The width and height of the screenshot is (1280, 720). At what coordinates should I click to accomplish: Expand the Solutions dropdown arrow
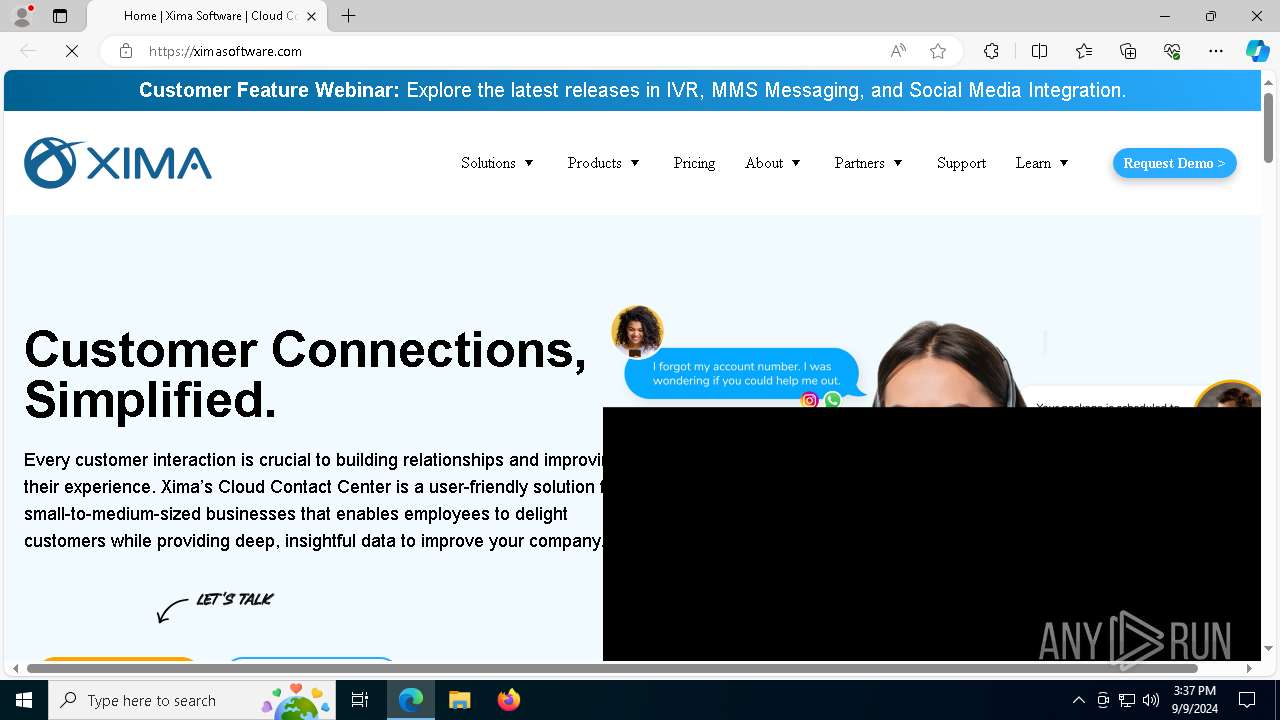pyautogui.click(x=529, y=163)
